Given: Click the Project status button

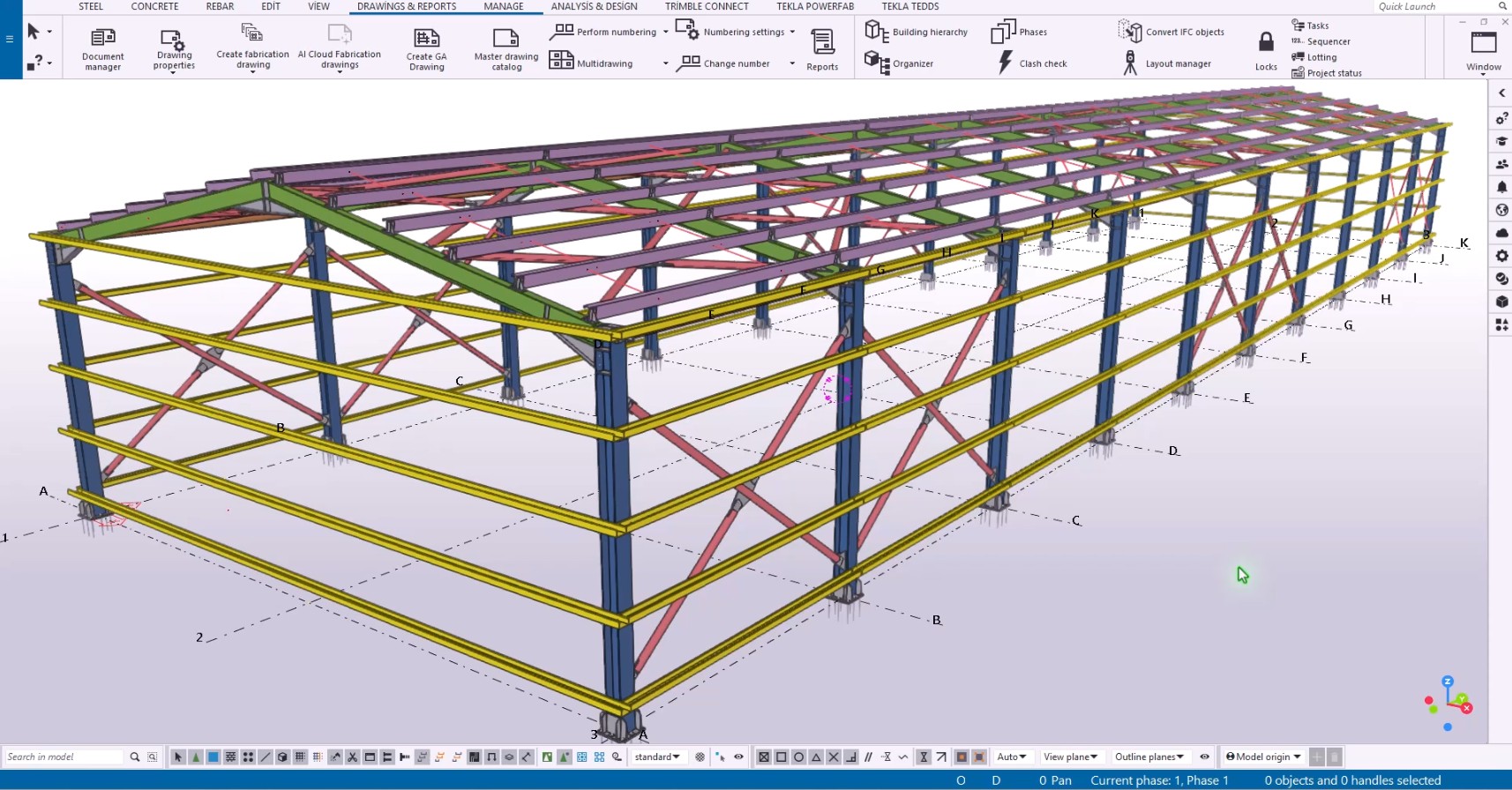Looking at the screenshot, I should (x=1327, y=73).
